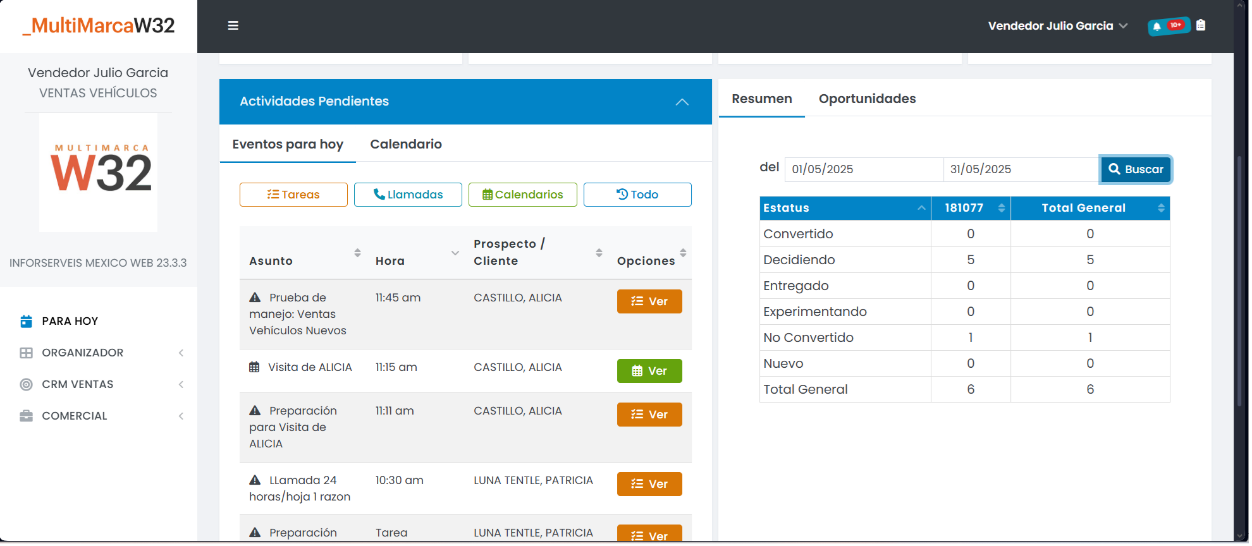The height and width of the screenshot is (546, 1252).
Task: Open the Vendedor Julio Garcia user dropdown
Action: pyautogui.click(x=1058, y=26)
